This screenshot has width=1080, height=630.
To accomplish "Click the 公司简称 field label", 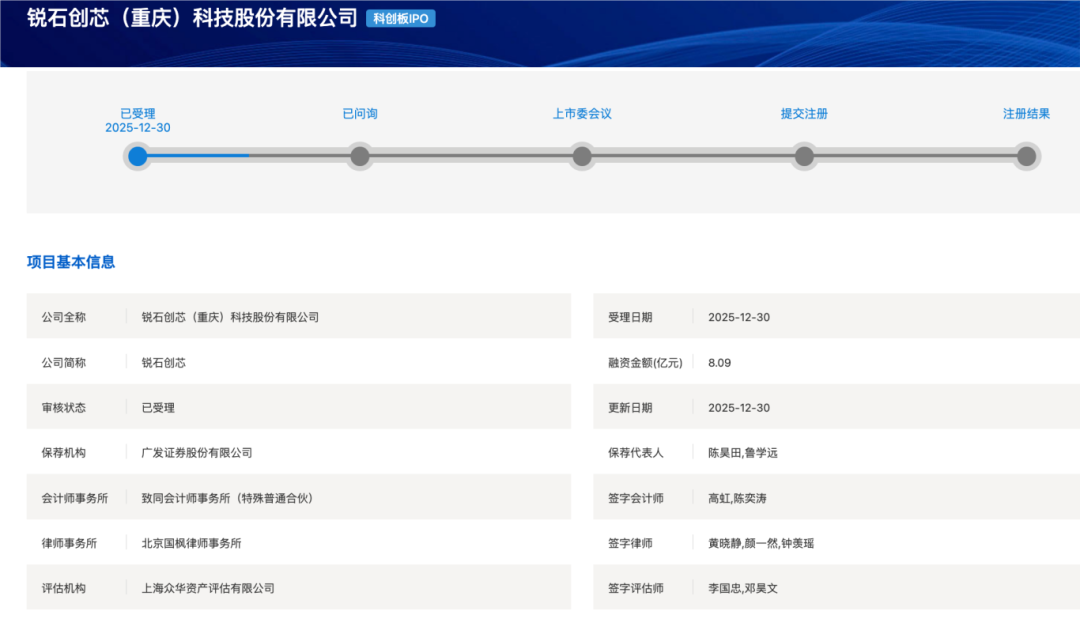I will [x=63, y=363].
